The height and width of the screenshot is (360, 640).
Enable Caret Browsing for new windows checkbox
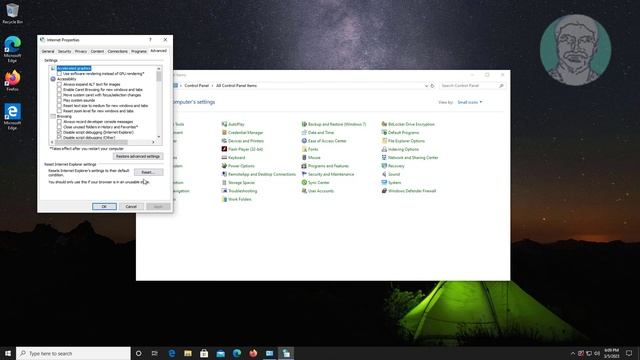coord(60,90)
